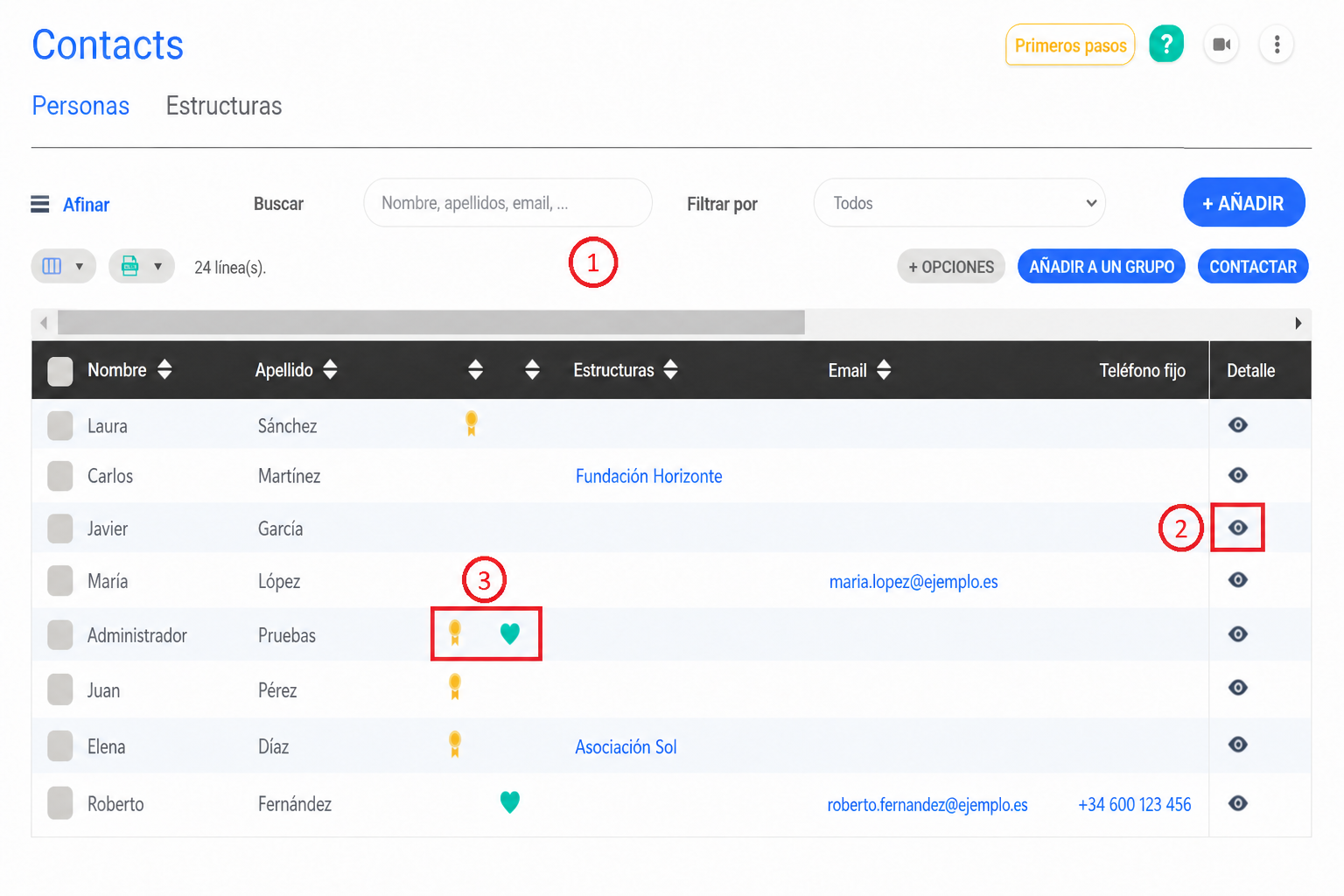Open the Fundación Horizonte structure link
This screenshot has width=1344, height=896.
[648, 476]
